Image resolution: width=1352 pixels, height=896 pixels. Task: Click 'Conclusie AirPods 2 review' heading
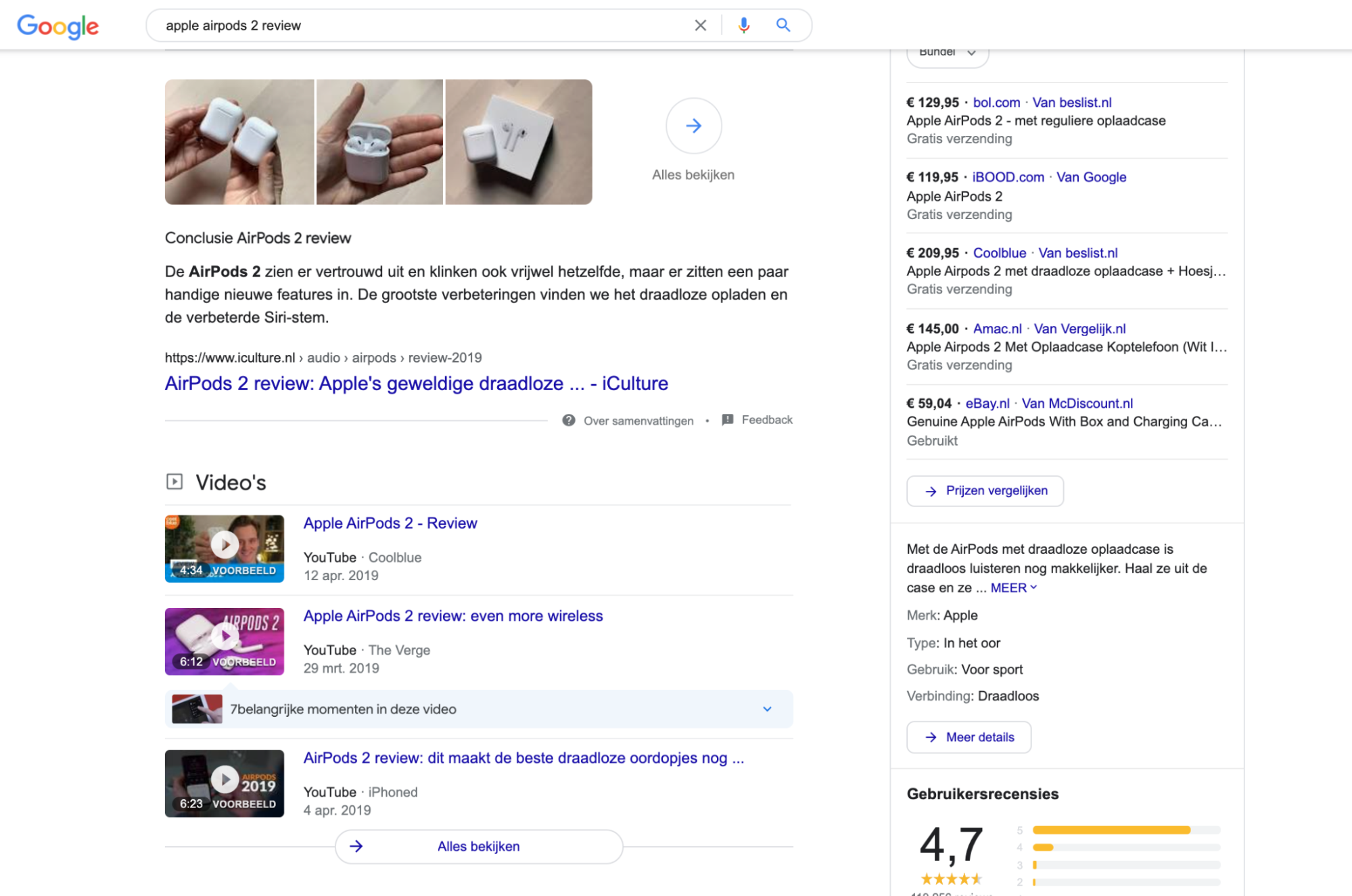[258, 238]
